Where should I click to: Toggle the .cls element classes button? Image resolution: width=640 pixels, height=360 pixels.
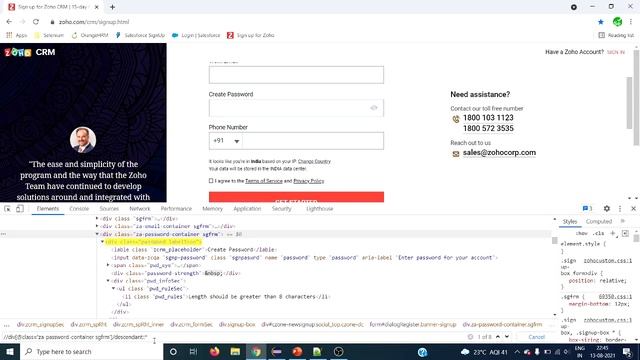(x=598, y=233)
